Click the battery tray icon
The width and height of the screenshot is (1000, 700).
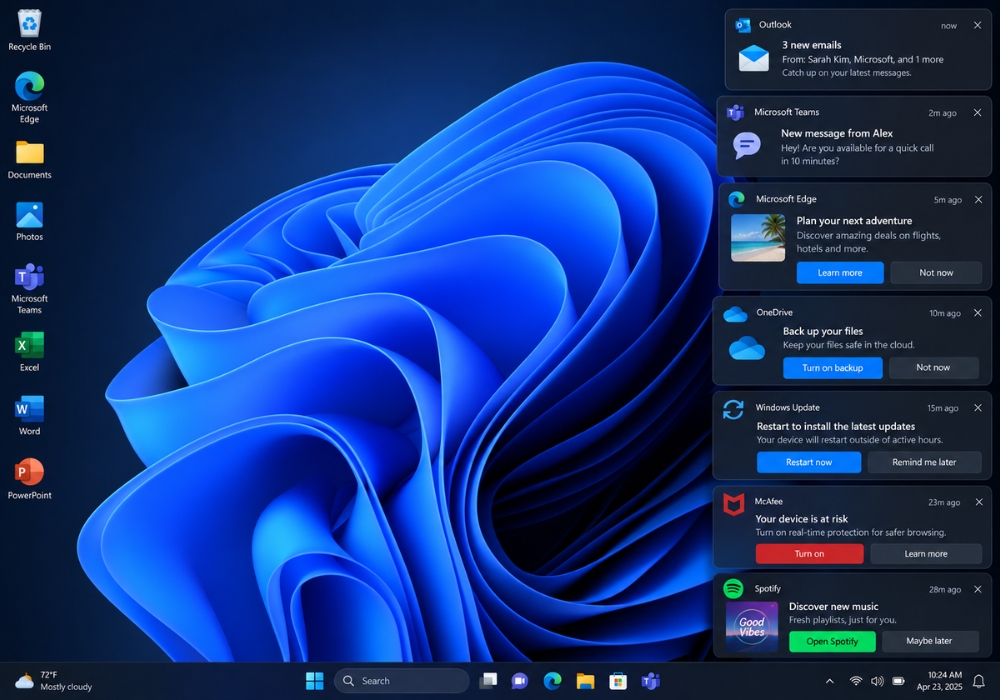[x=899, y=681]
